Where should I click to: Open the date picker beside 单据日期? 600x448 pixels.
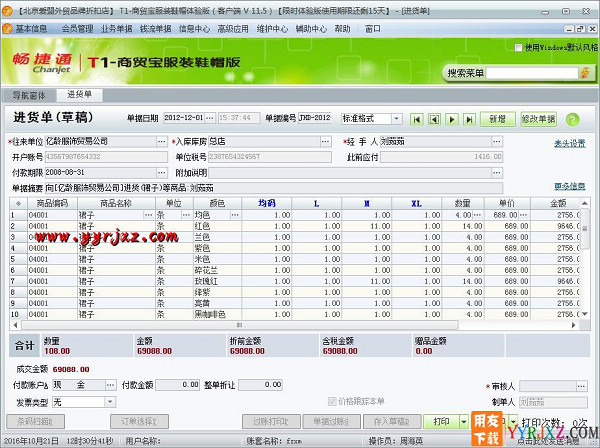[210, 118]
